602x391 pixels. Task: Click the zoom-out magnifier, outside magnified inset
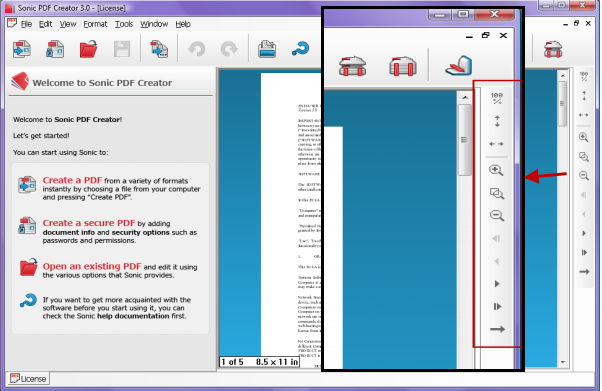584,176
